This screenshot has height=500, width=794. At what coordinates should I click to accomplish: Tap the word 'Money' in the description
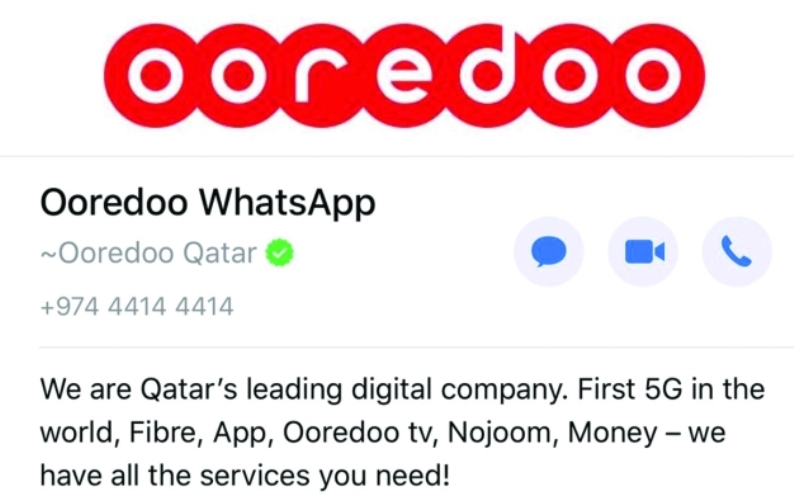[612, 433]
